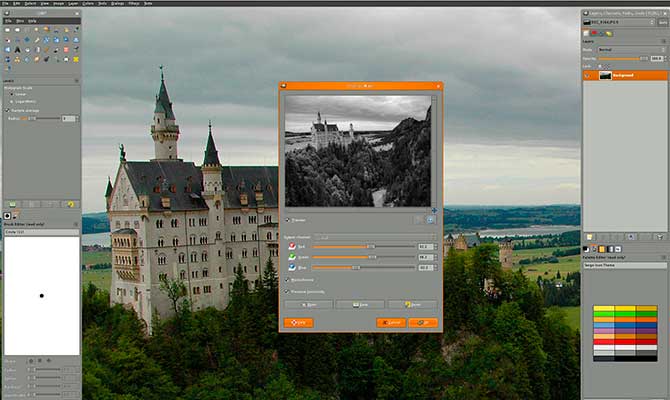Open navigation cross icon under preview
The height and width of the screenshot is (400, 670).
point(435,211)
